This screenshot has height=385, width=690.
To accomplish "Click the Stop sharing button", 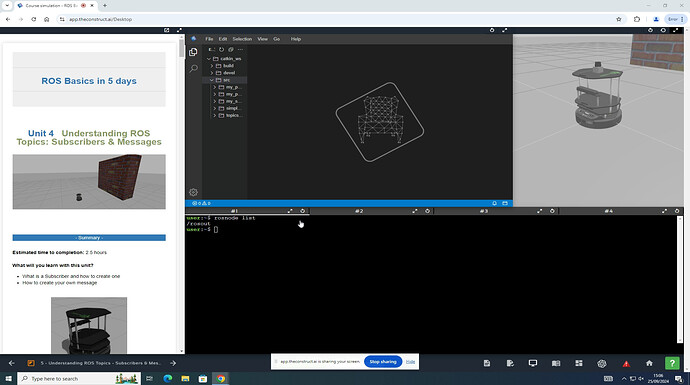I will (383, 362).
